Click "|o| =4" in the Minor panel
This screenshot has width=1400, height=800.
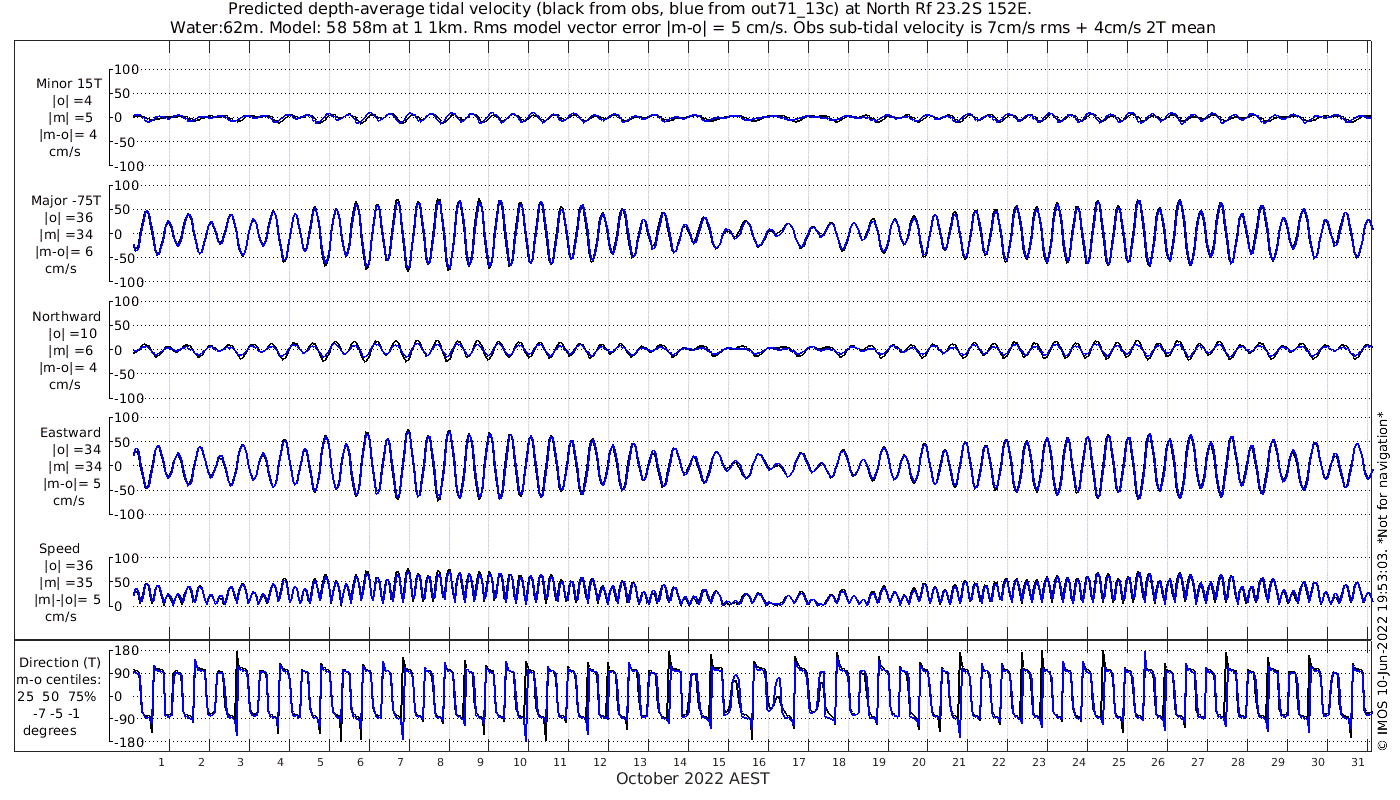[72, 101]
